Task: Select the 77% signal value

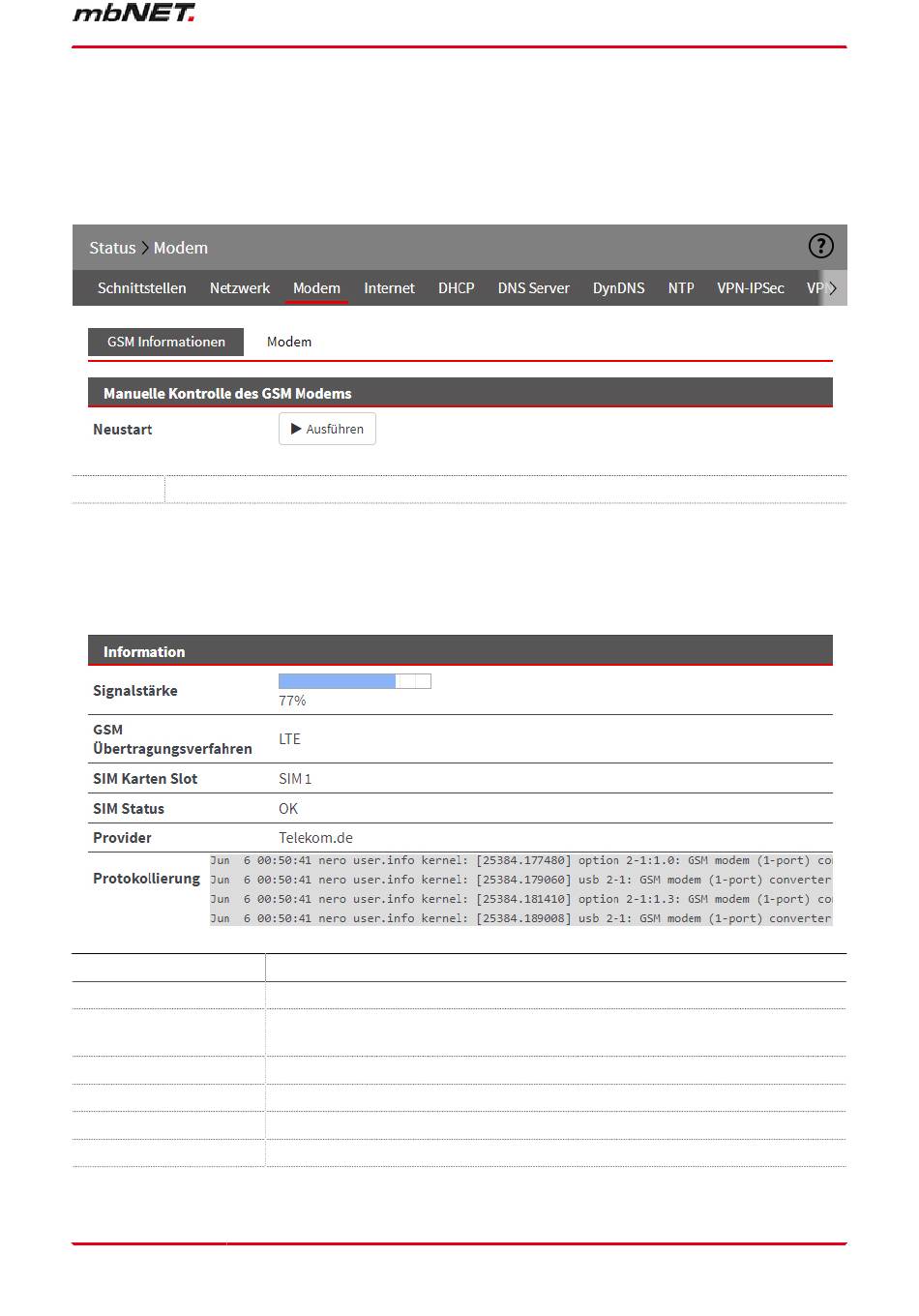Action: tap(292, 701)
